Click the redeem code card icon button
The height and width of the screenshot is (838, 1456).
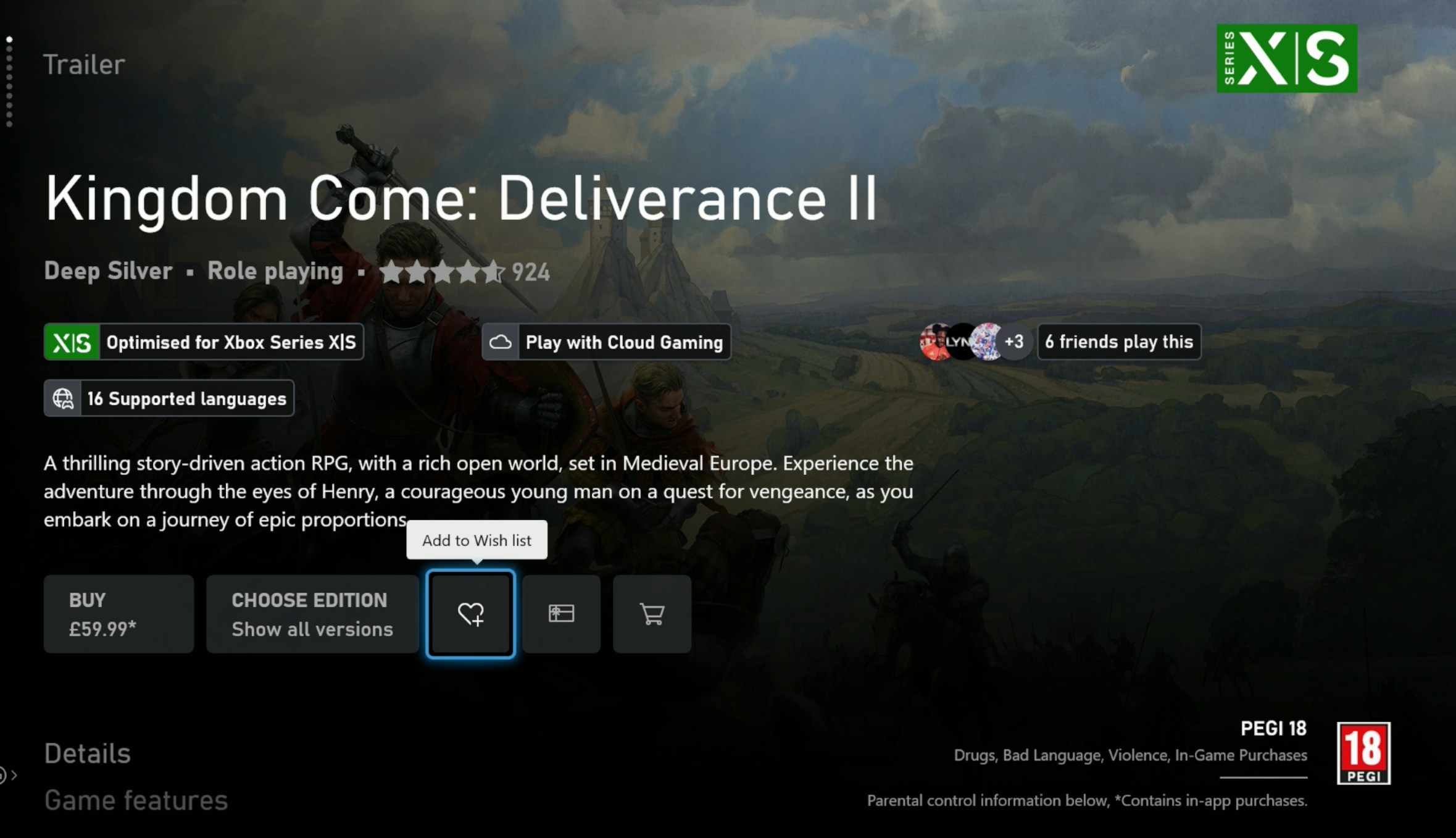561,614
